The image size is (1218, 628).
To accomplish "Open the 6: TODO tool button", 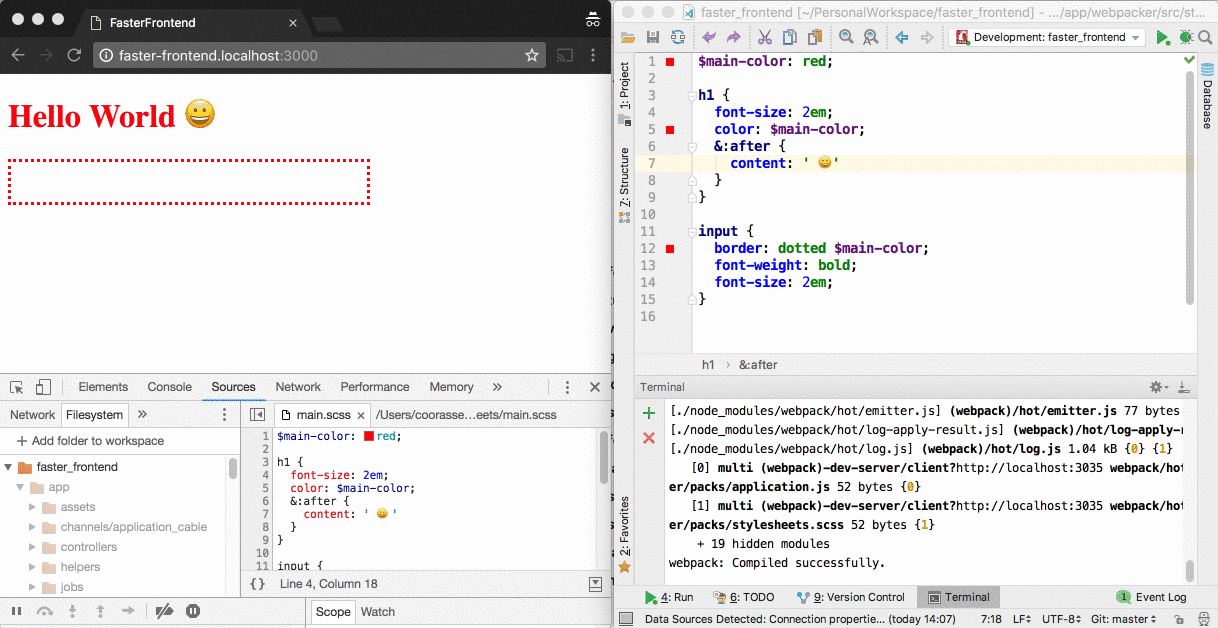I will point(744,597).
